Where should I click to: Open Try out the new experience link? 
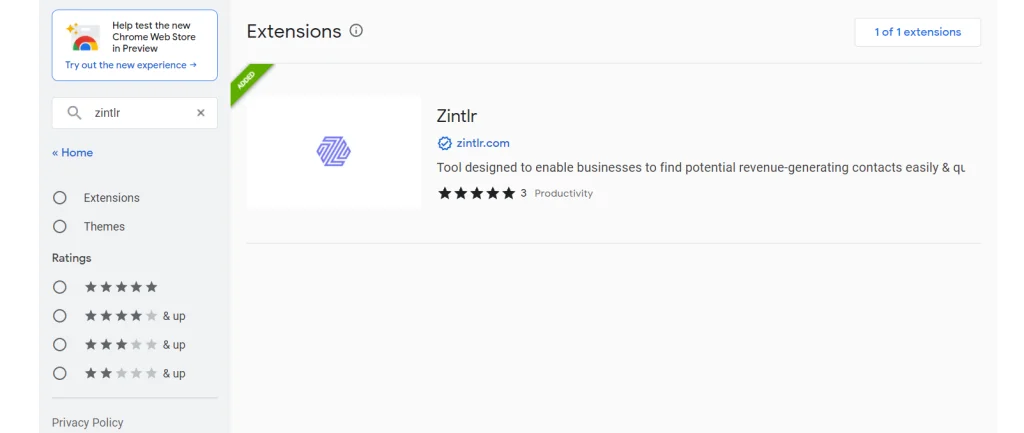coord(131,65)
